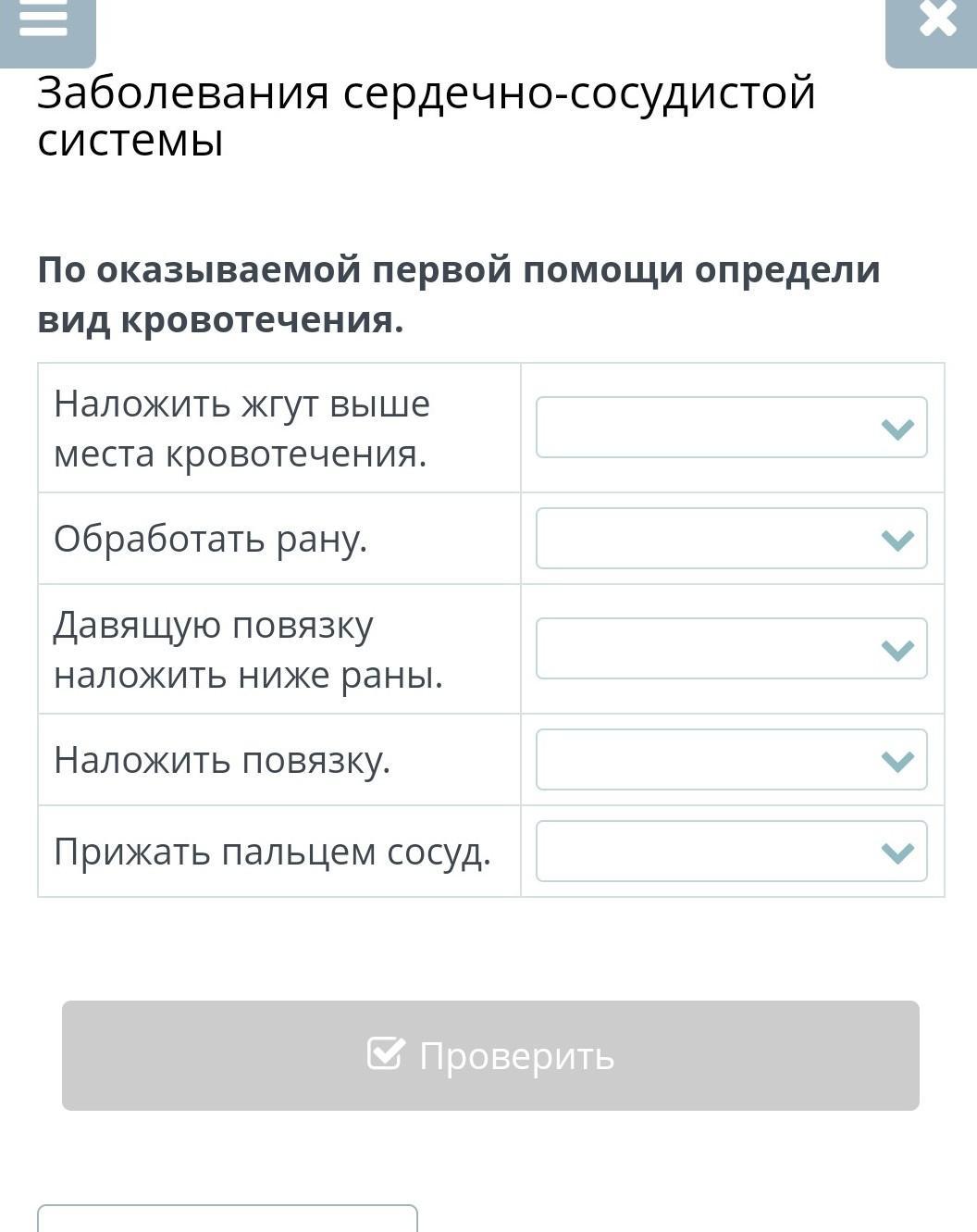Click the 'Прижать пальцем сосуд.' label
Screen dimensions: 977x1232
click(272, 852)
